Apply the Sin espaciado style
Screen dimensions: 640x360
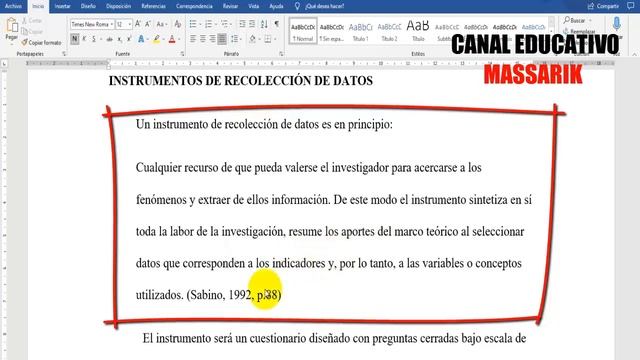click(331, 31)
